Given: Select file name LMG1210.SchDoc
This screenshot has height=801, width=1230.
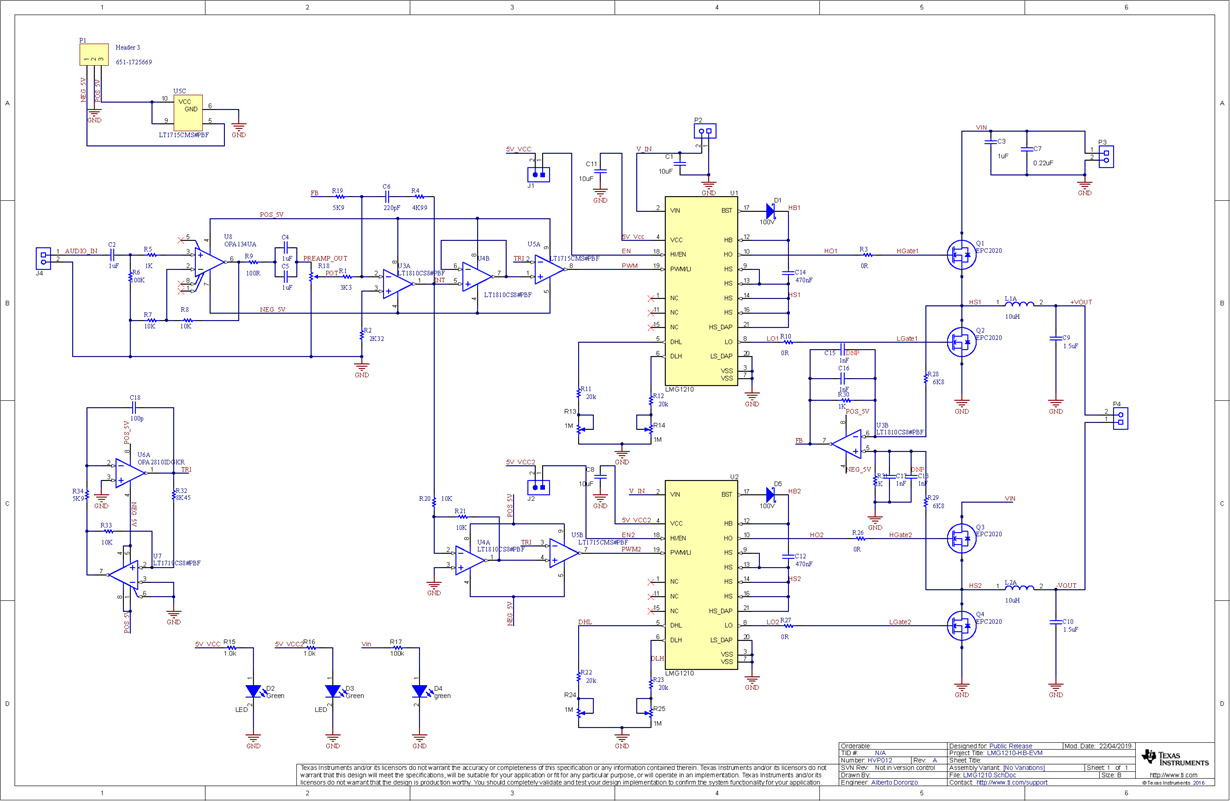Looking at the screenshot, I should click(990, 775).
